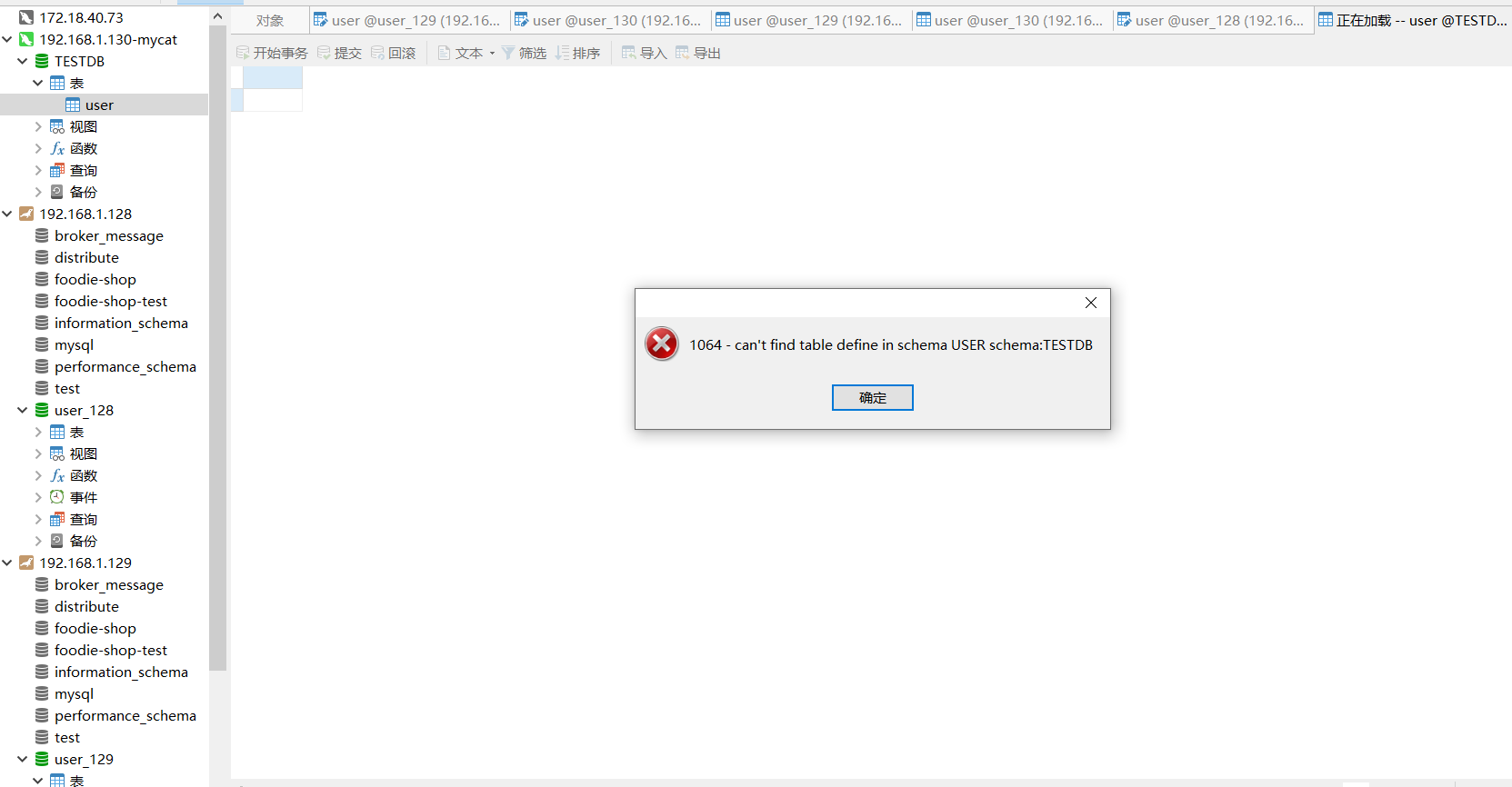This screenshot has height=787, width=1512.
Task: Switch to the user @user_128 tab
Action: (1211, 20)
